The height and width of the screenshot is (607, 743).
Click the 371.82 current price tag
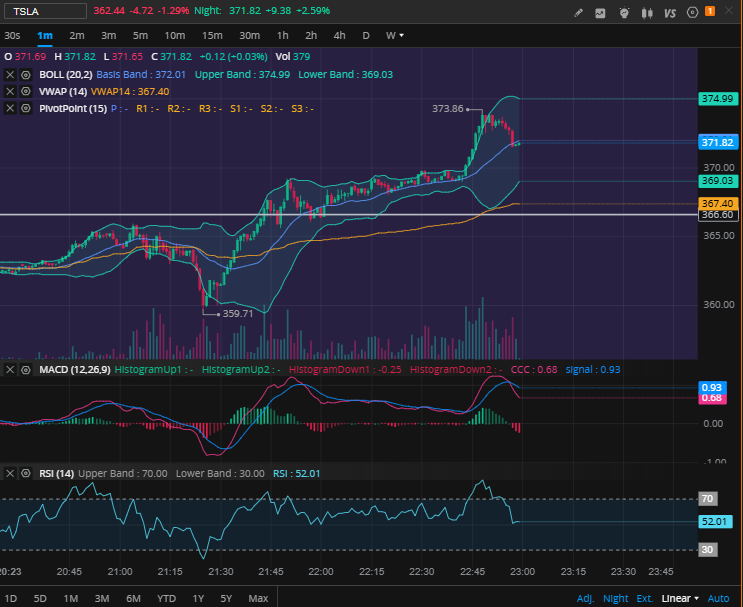click(x=718, y=143)
